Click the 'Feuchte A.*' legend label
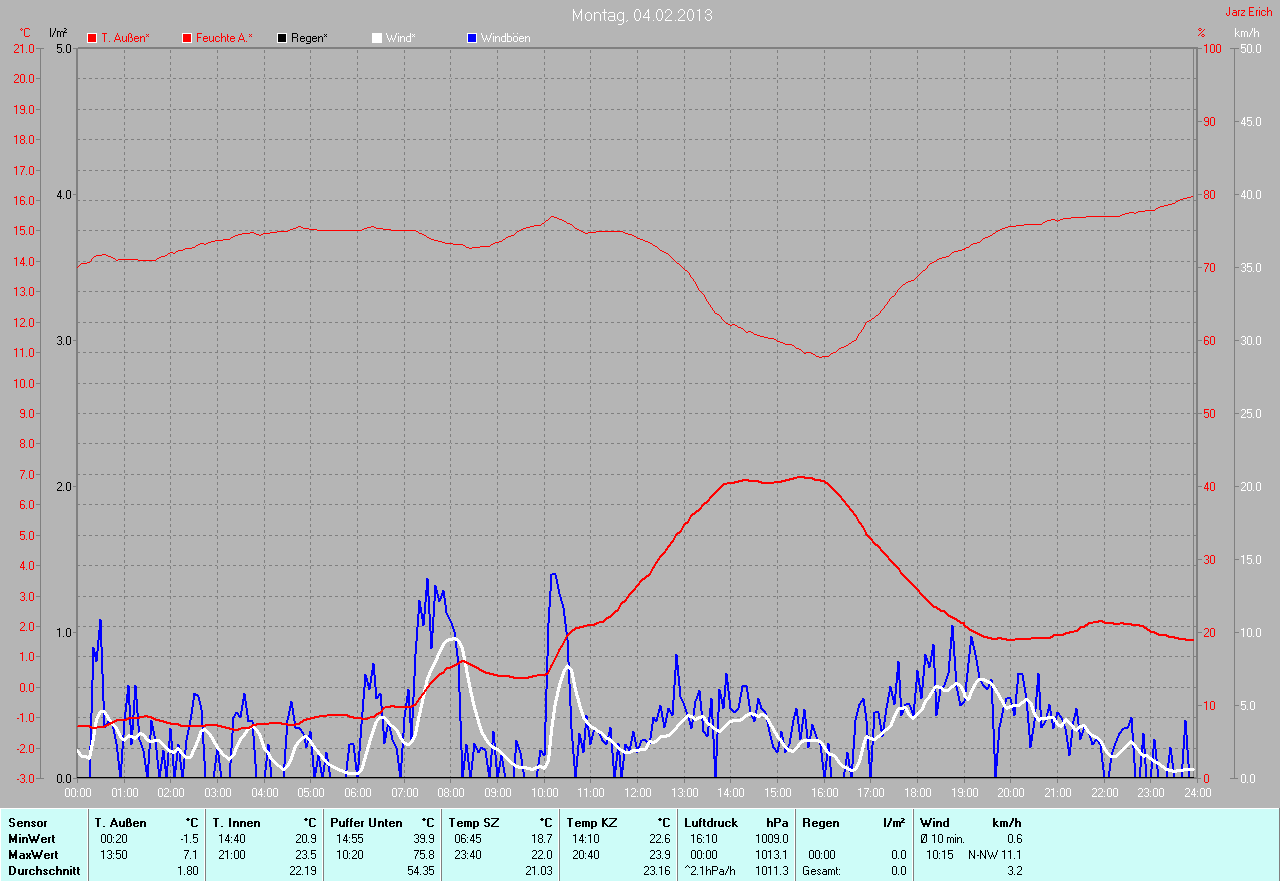 224,38
